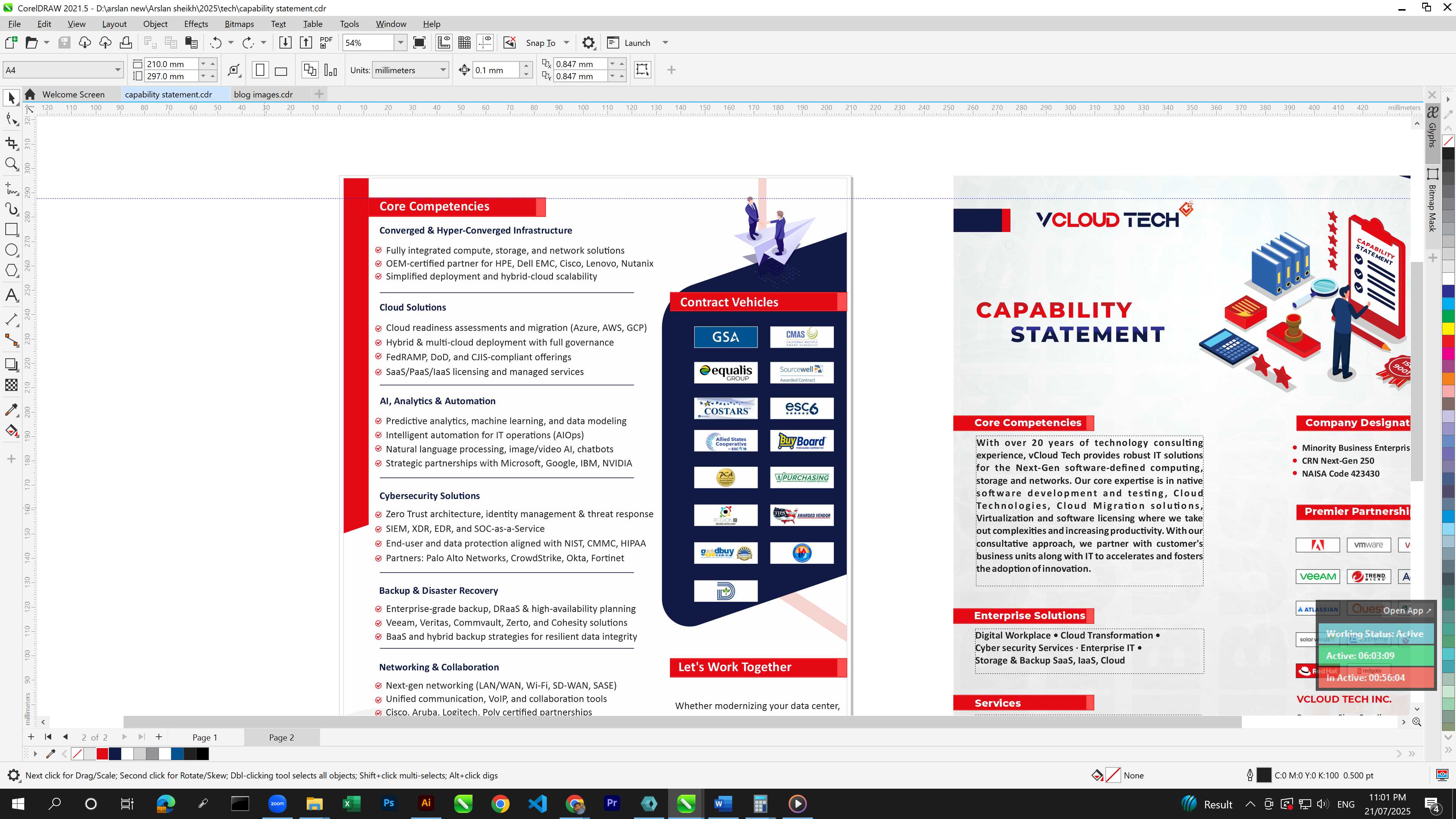Screen dimensions: 1456x819
Task: Click the page width 210.0 mm field
Action: [171, 64]
